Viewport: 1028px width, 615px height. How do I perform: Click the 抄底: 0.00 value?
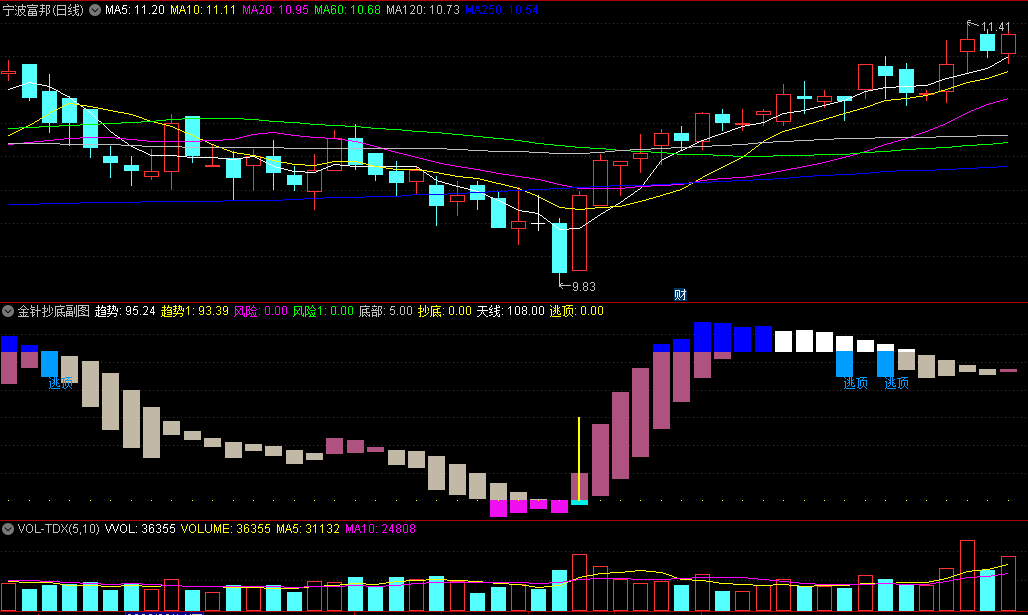click(445, 311)
